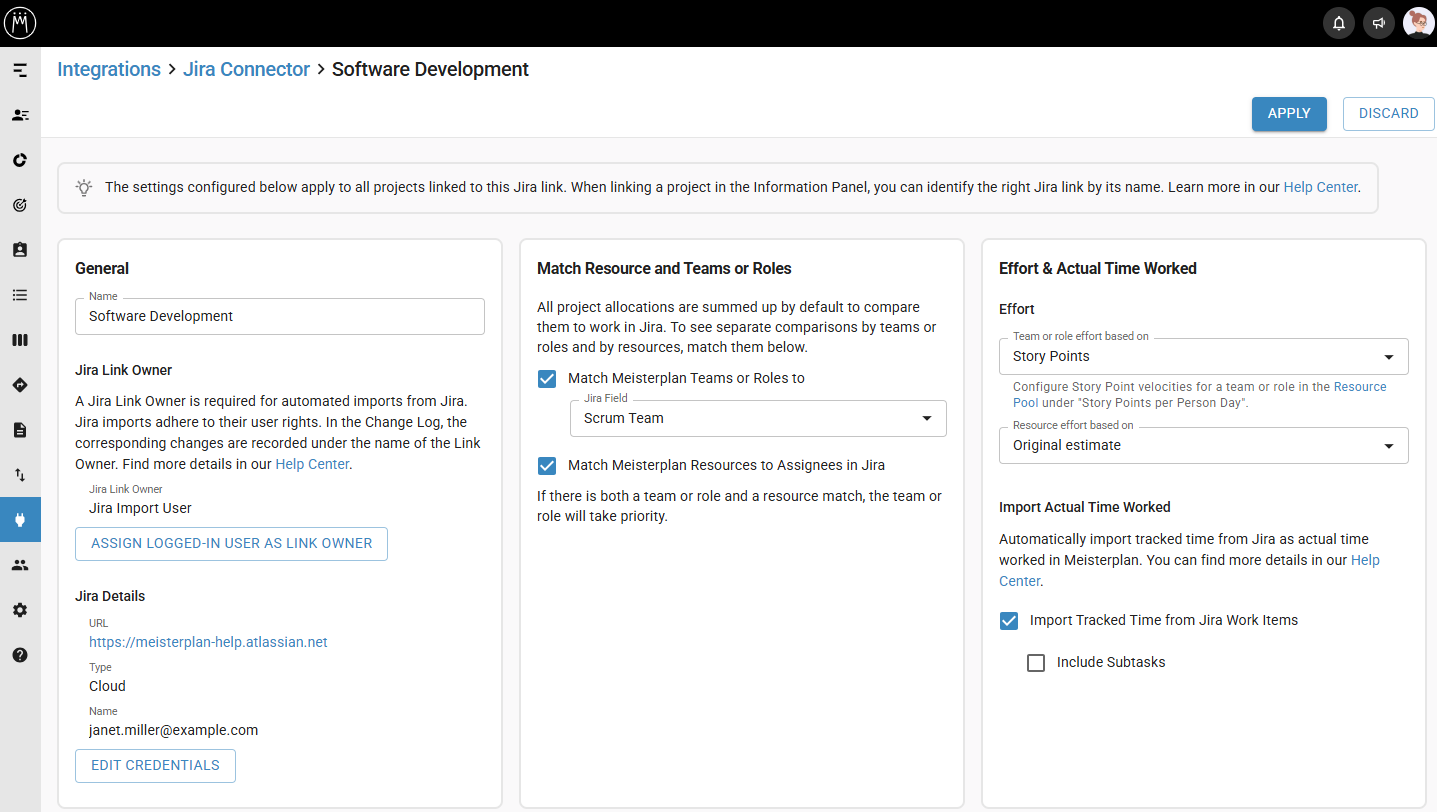Open the person-with-lines icon in sidebar
This screenshot has height=812, width=1437.
pyautogui.click(x=20, y=115)
